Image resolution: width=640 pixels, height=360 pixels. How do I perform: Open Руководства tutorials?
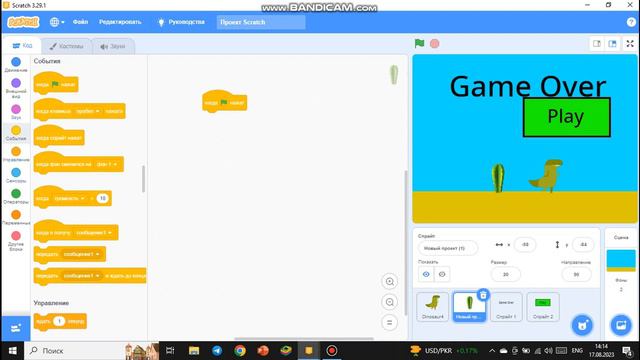pyautogui.click(x=181, y=22)
